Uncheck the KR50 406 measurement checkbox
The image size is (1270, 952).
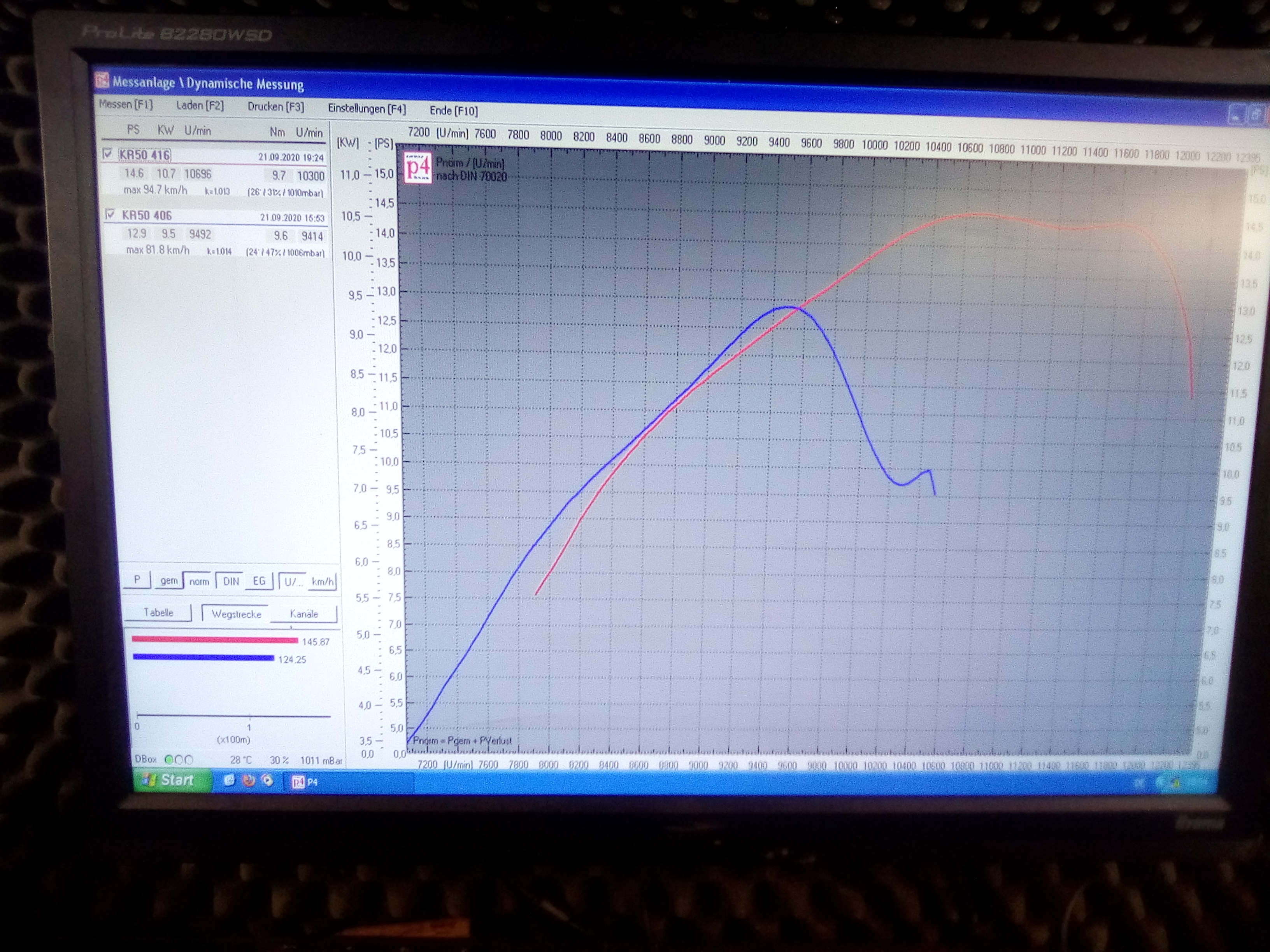(x=110, y=214)
